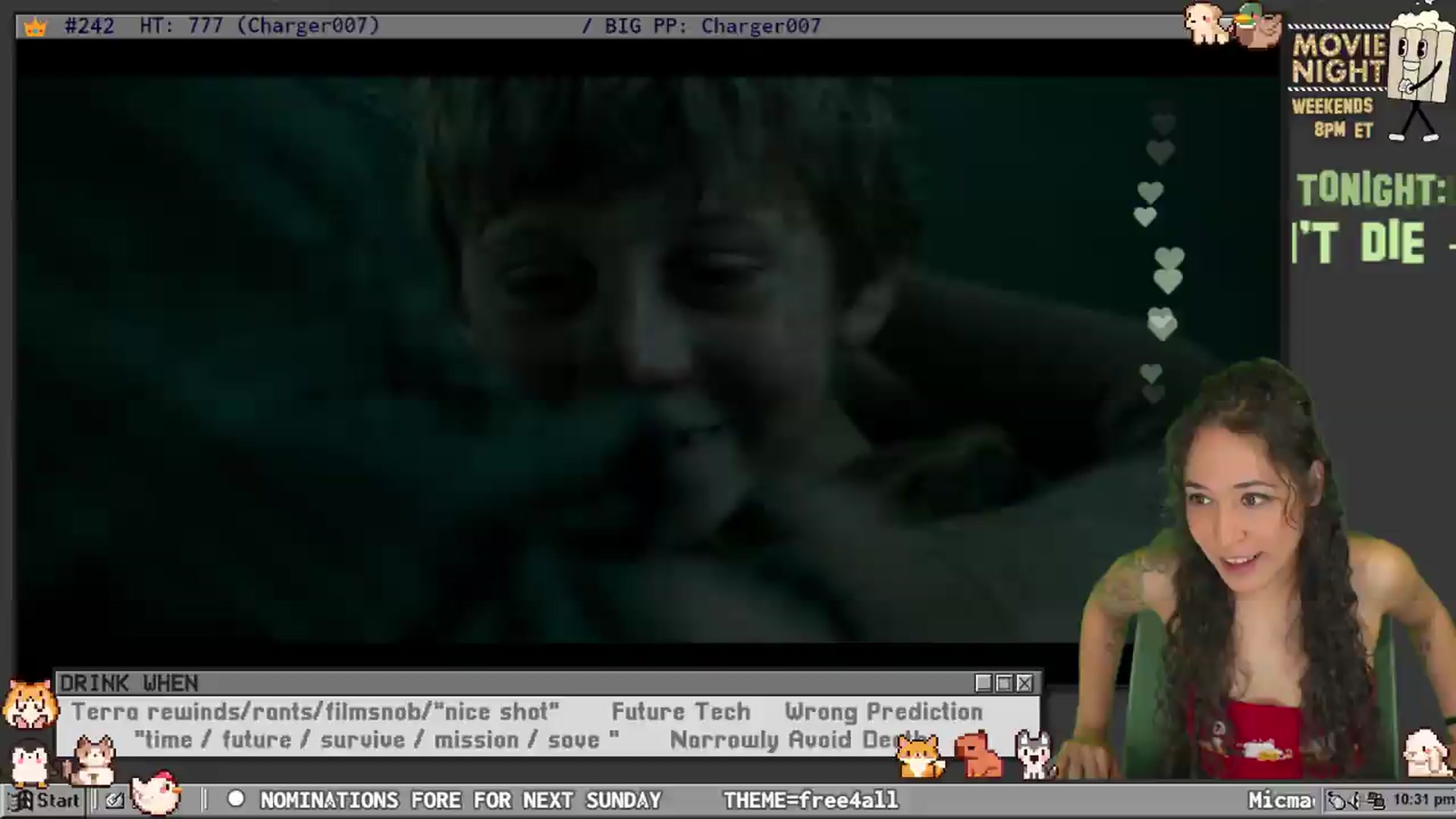Close the DRINK WHEN window
Viewport: 1456px width, 819px height.
tap(1025, 683)
